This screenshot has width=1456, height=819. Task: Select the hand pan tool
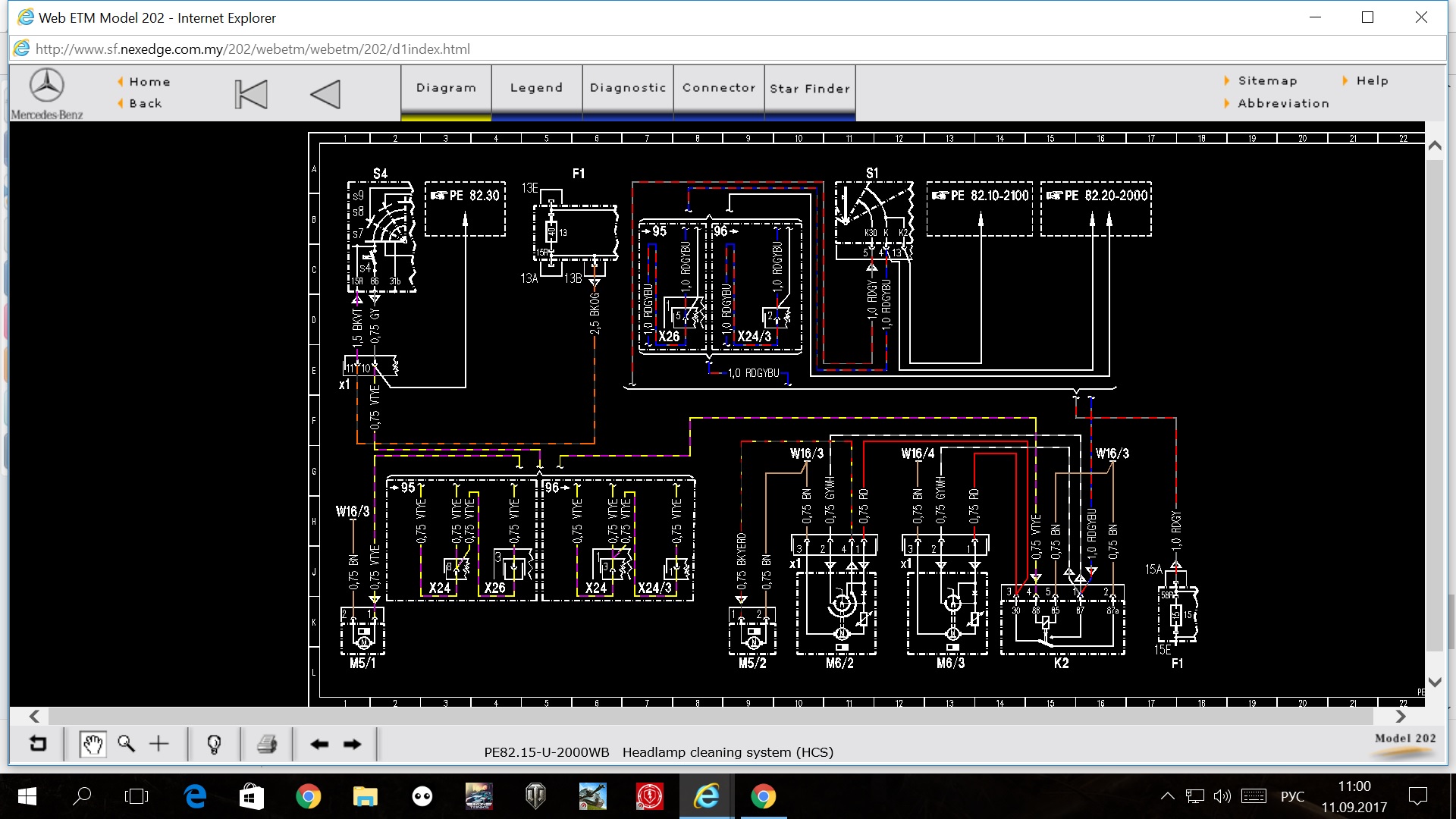pos(93,744)
